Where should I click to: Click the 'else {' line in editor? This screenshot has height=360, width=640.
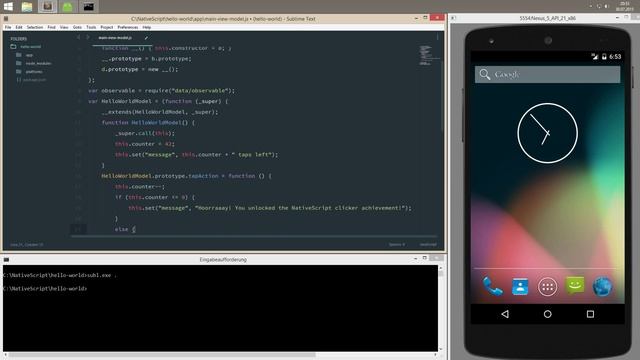click(x=125, y=229)
